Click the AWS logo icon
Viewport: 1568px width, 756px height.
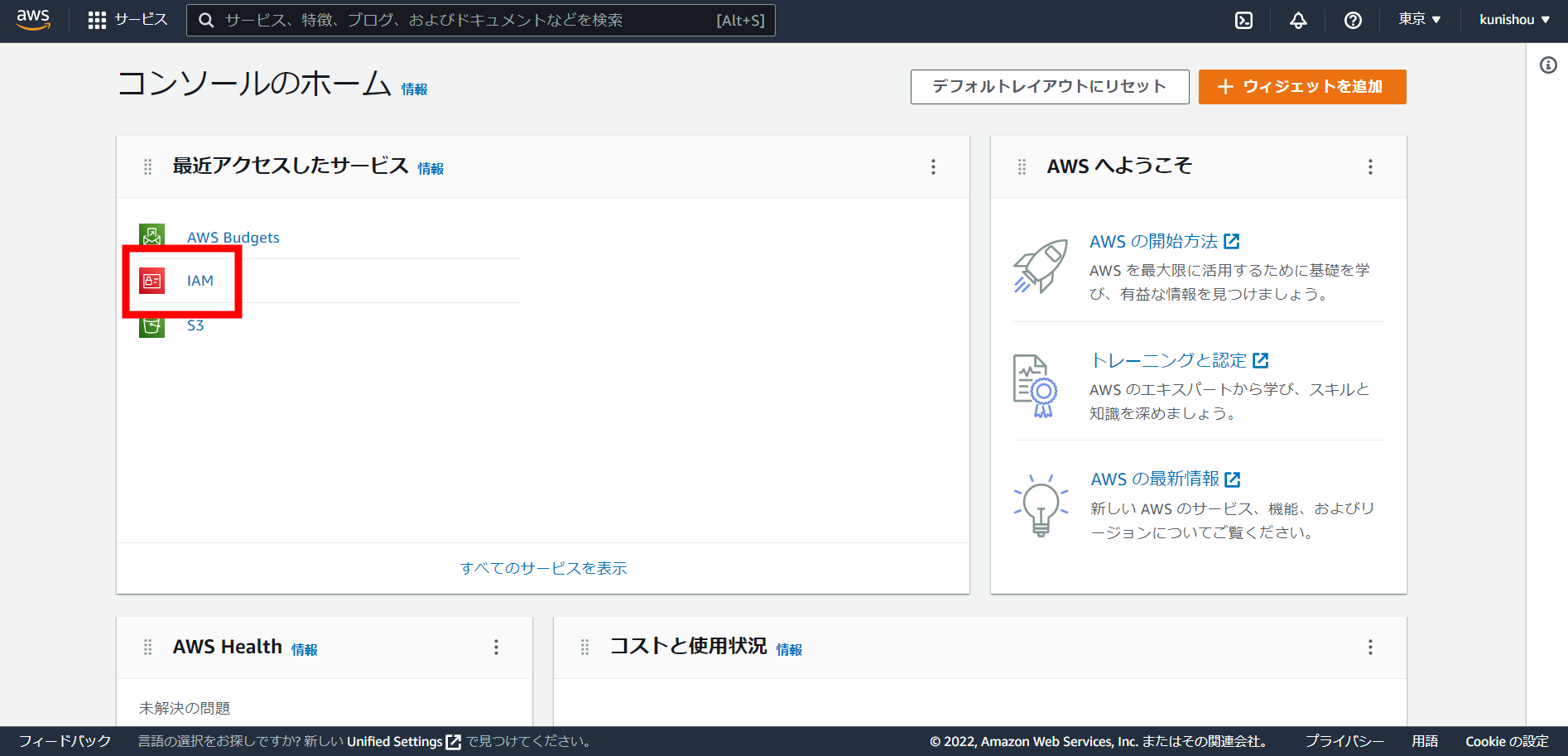[32, 20]
